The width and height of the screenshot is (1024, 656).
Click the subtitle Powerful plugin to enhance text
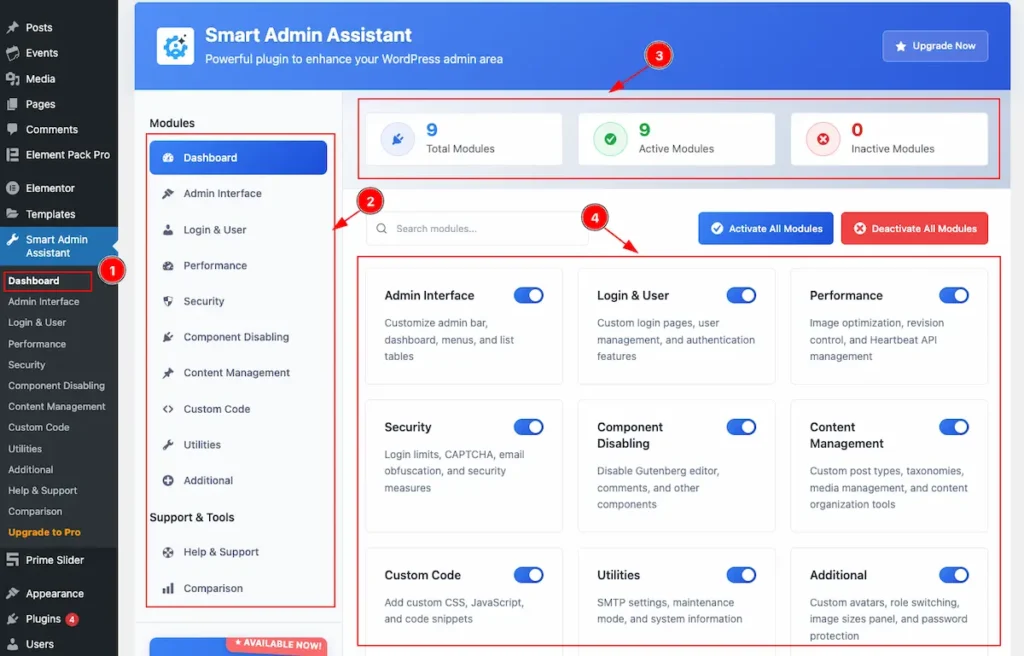354,59
